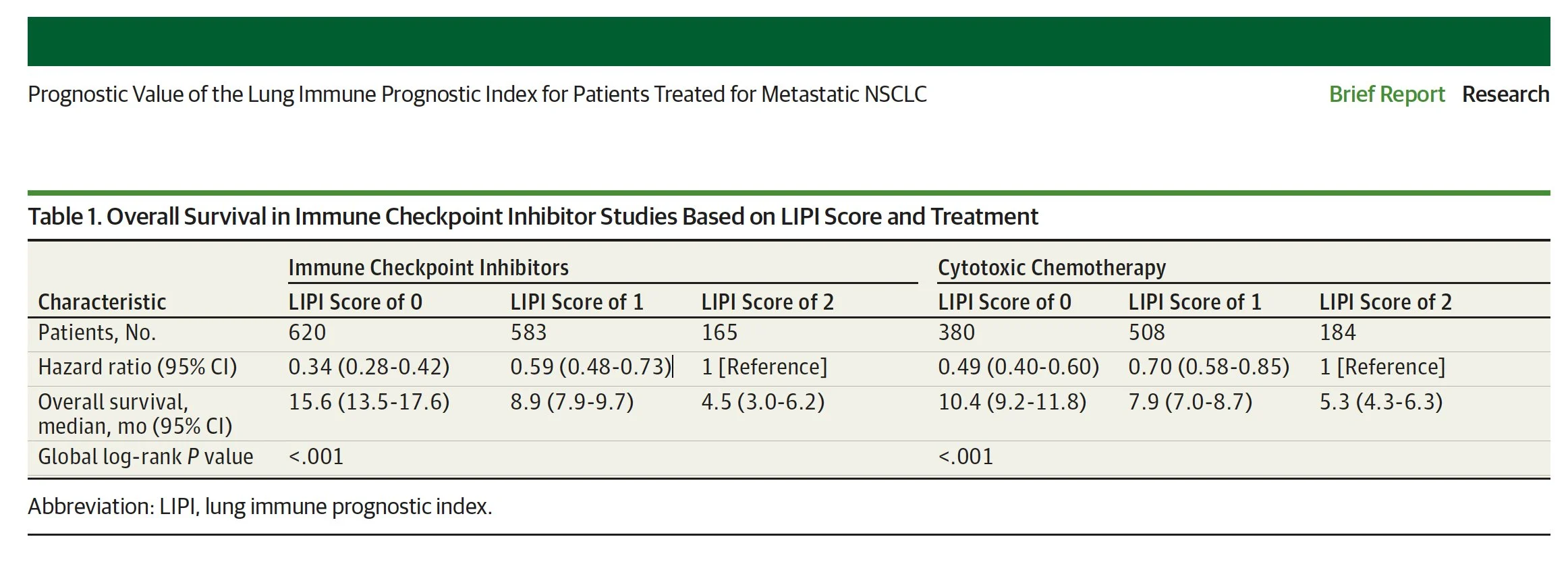
Task: Click the Characteristic column header
Action: 102,302
